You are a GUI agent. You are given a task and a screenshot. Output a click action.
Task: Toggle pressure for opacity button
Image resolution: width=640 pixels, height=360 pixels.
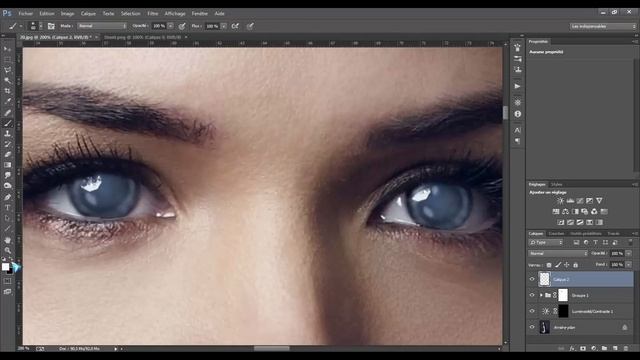(x=182, y=26)
